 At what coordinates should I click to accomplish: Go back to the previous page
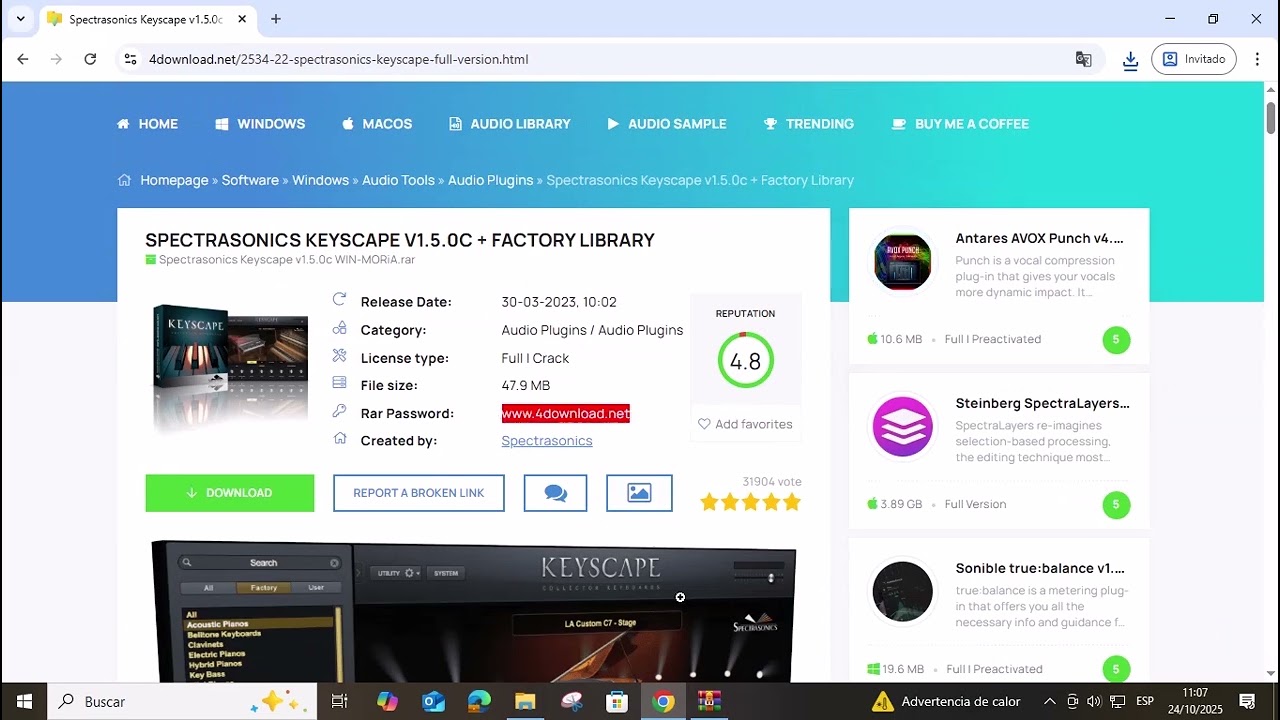point(23,59)
